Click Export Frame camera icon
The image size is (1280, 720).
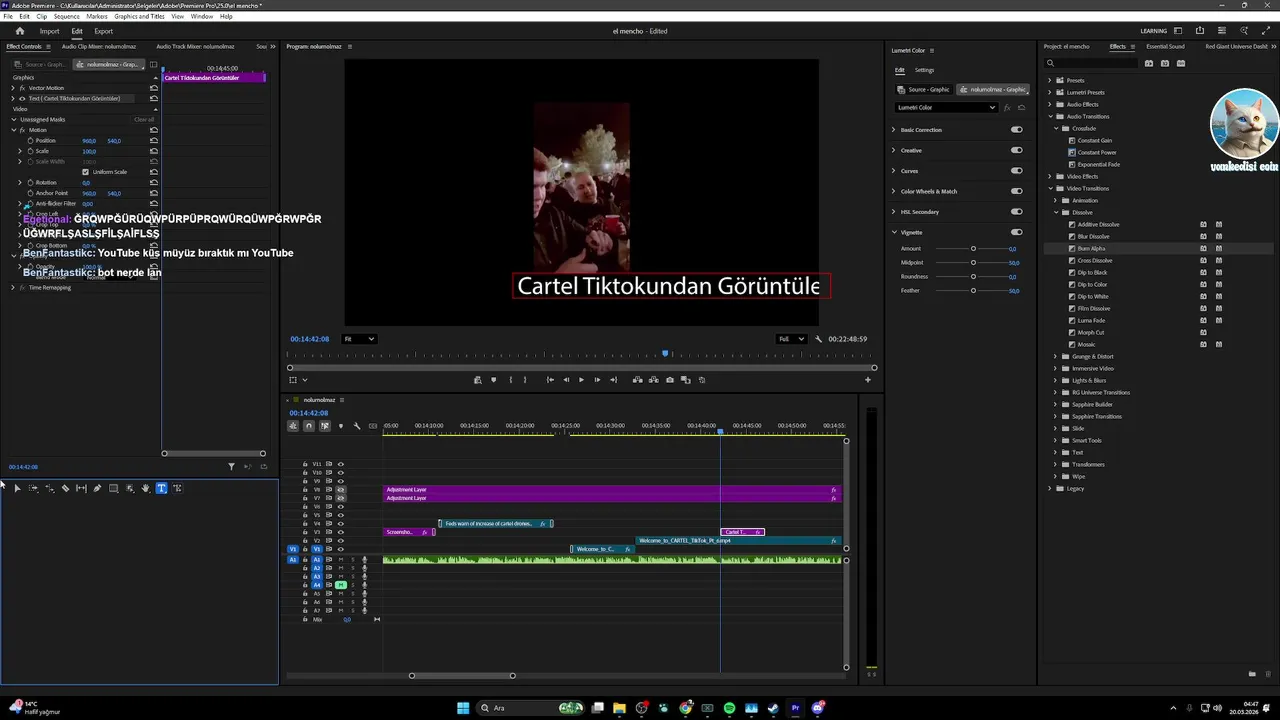(x=670, y=380)
